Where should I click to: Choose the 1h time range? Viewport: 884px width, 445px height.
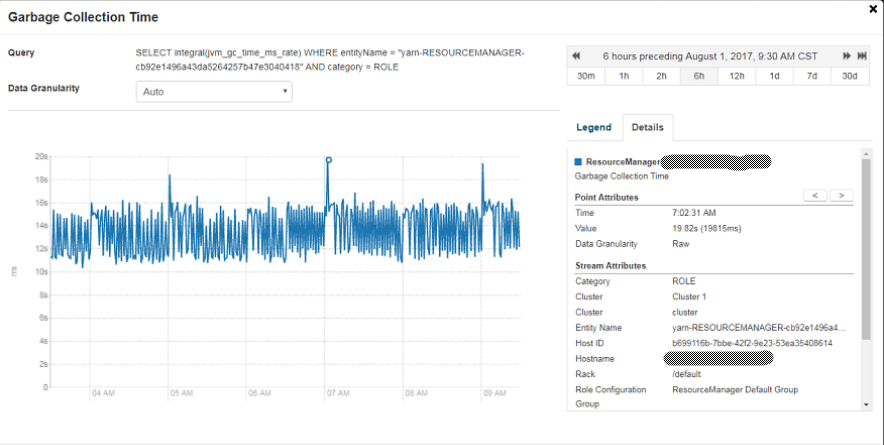click(x=624, y=76)
